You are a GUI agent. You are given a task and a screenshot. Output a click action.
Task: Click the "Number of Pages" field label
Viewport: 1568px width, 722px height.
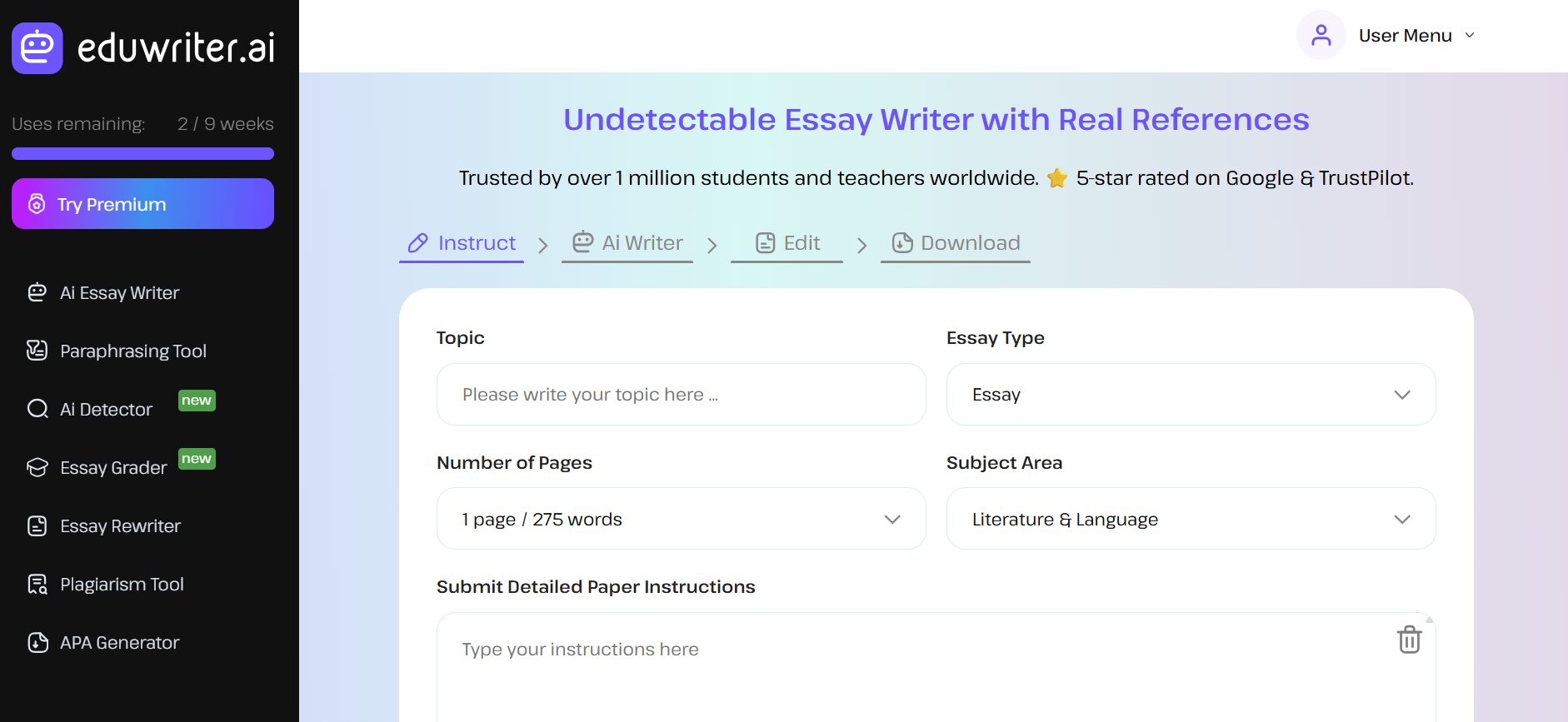coord(514,463)
